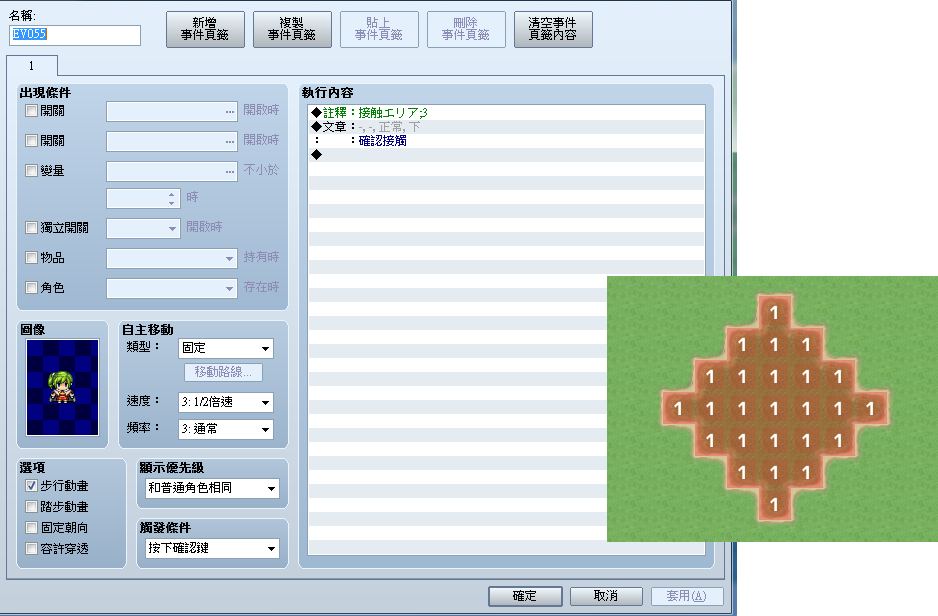The height and width of the screenshot is (616, 938).
Task: Enable the 角色 condition checkbox
Action: click(32, 287)
